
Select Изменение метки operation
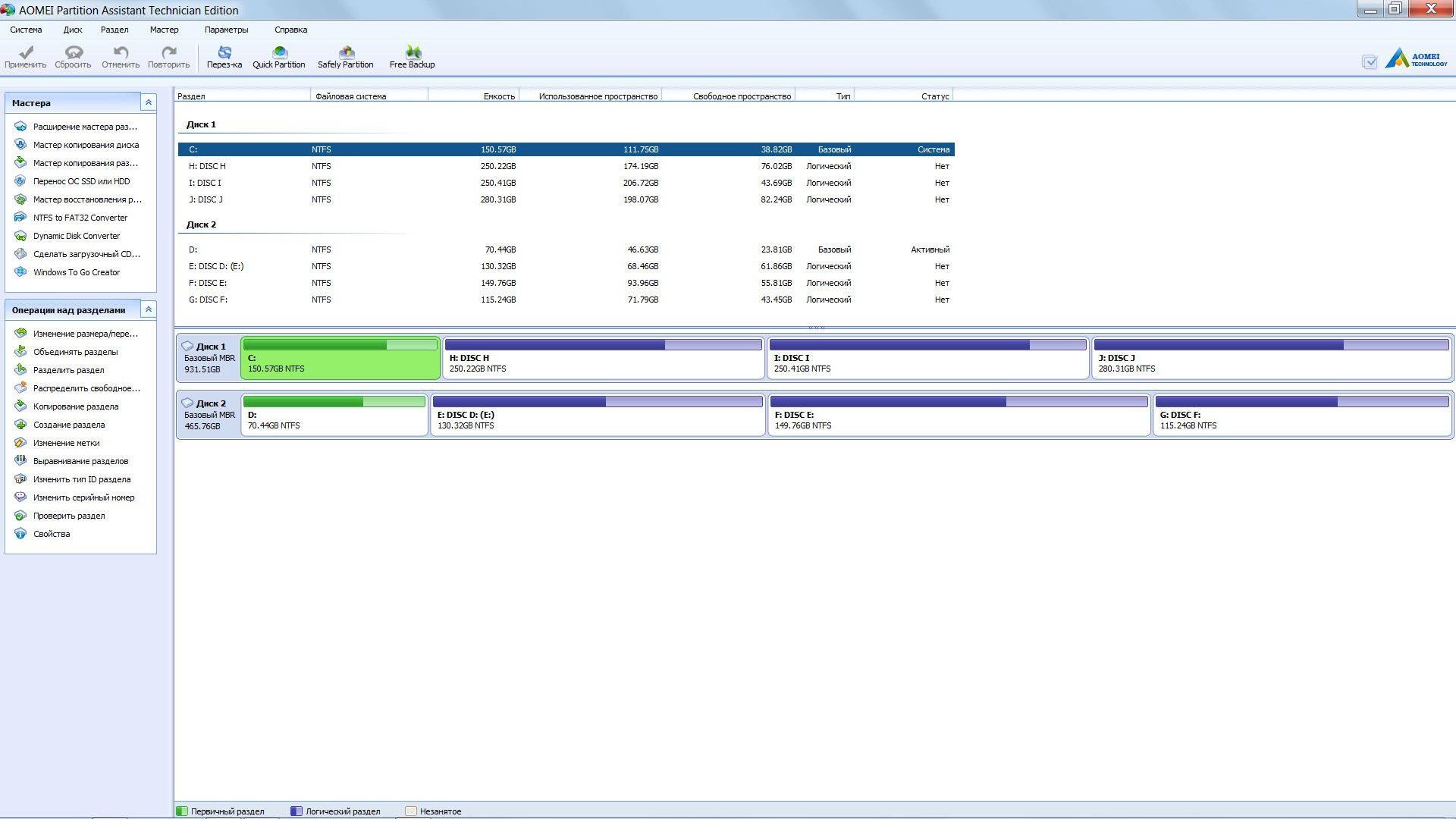click(57, 443)
